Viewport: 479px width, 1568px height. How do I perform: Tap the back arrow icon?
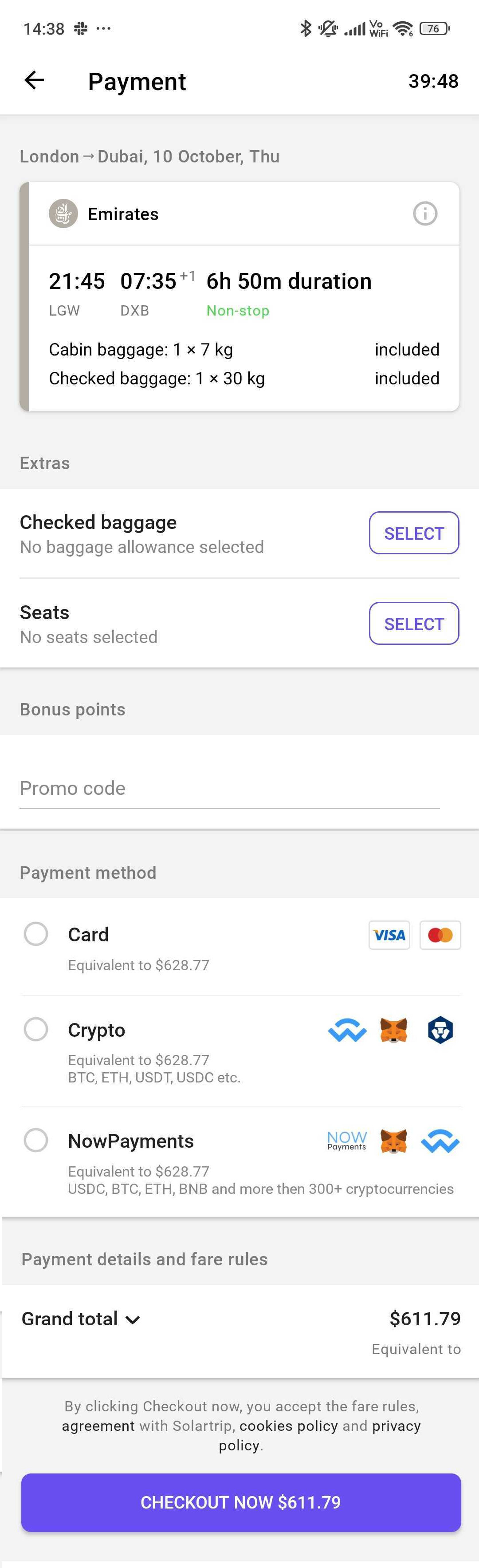click(x=35, y=80)
